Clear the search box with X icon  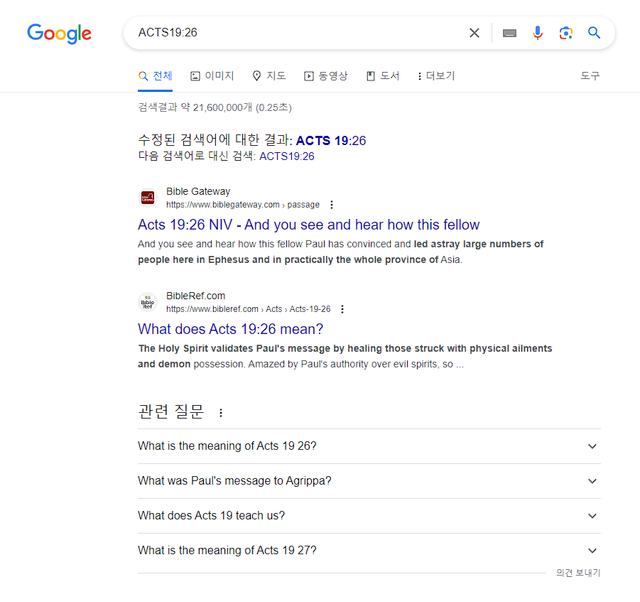coord(474,33)
